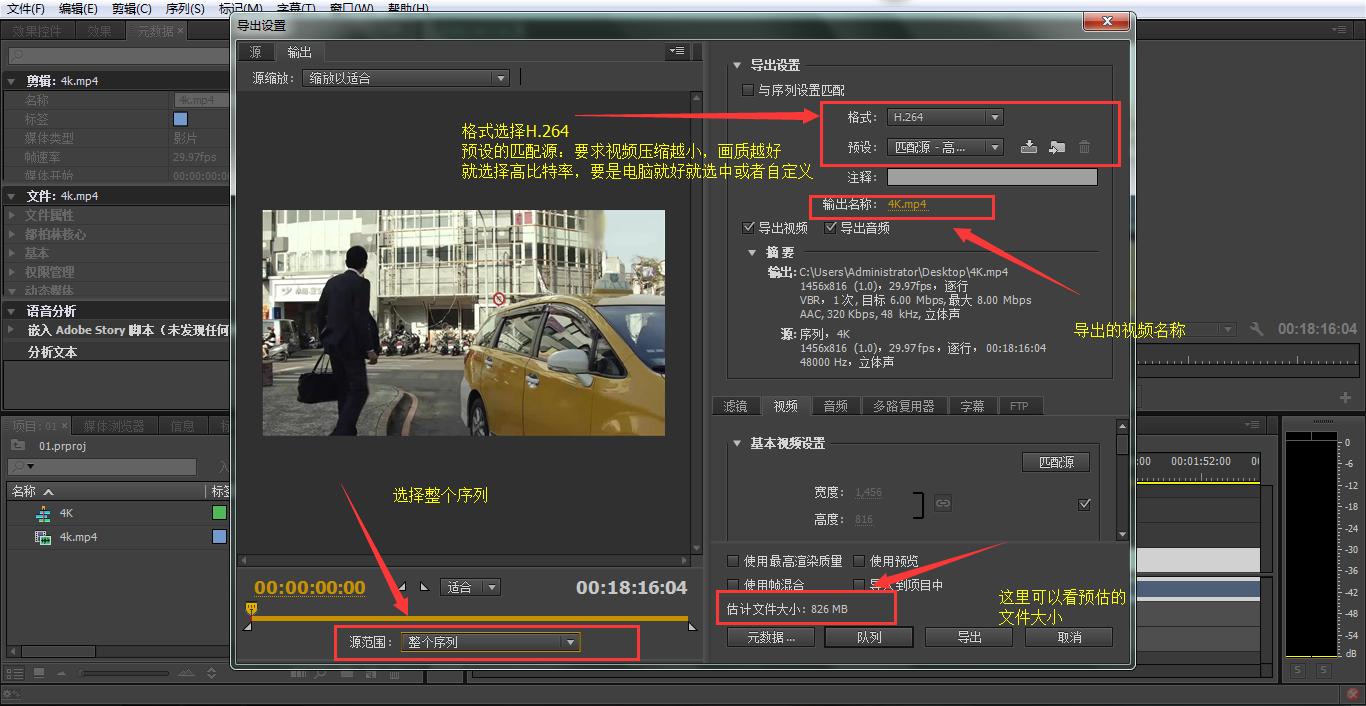Image resolution: width=1366 pixels, height=706 pixels.
Task: Open the preview panel flyout menu icon
Action: pos(677,51)
